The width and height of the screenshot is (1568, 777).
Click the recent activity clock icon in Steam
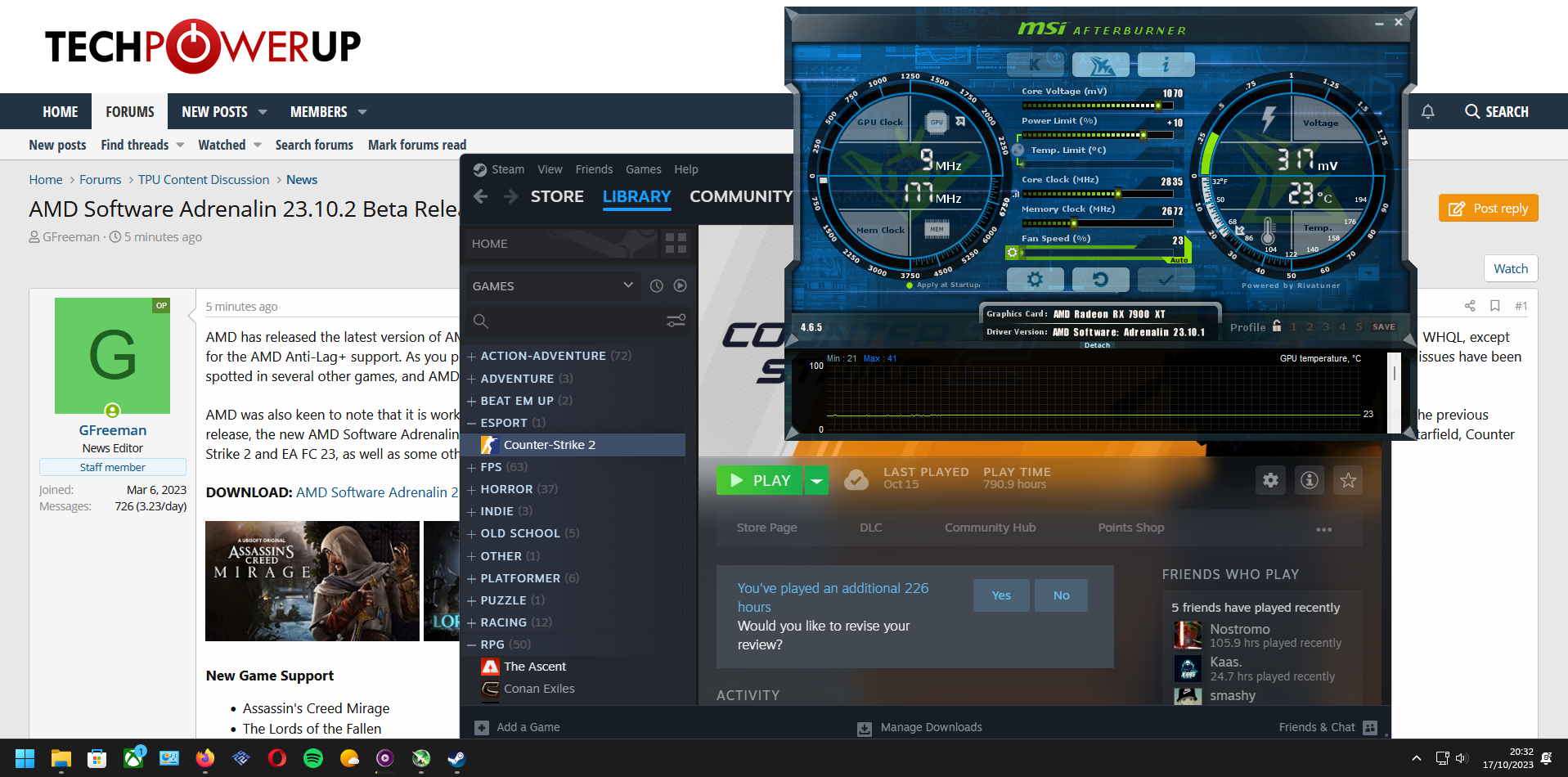point(656,285)
